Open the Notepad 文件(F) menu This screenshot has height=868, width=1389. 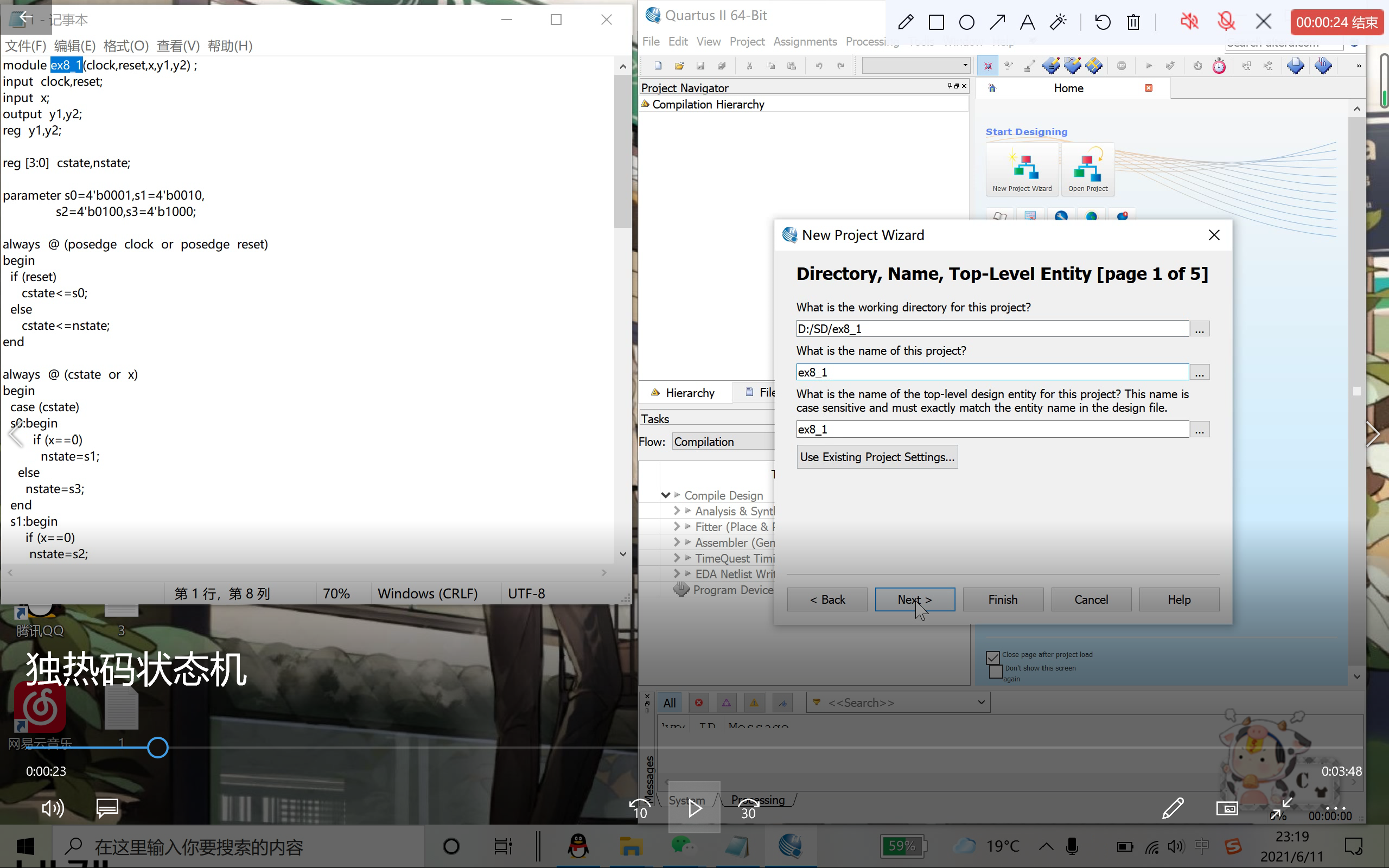point(26,46)
